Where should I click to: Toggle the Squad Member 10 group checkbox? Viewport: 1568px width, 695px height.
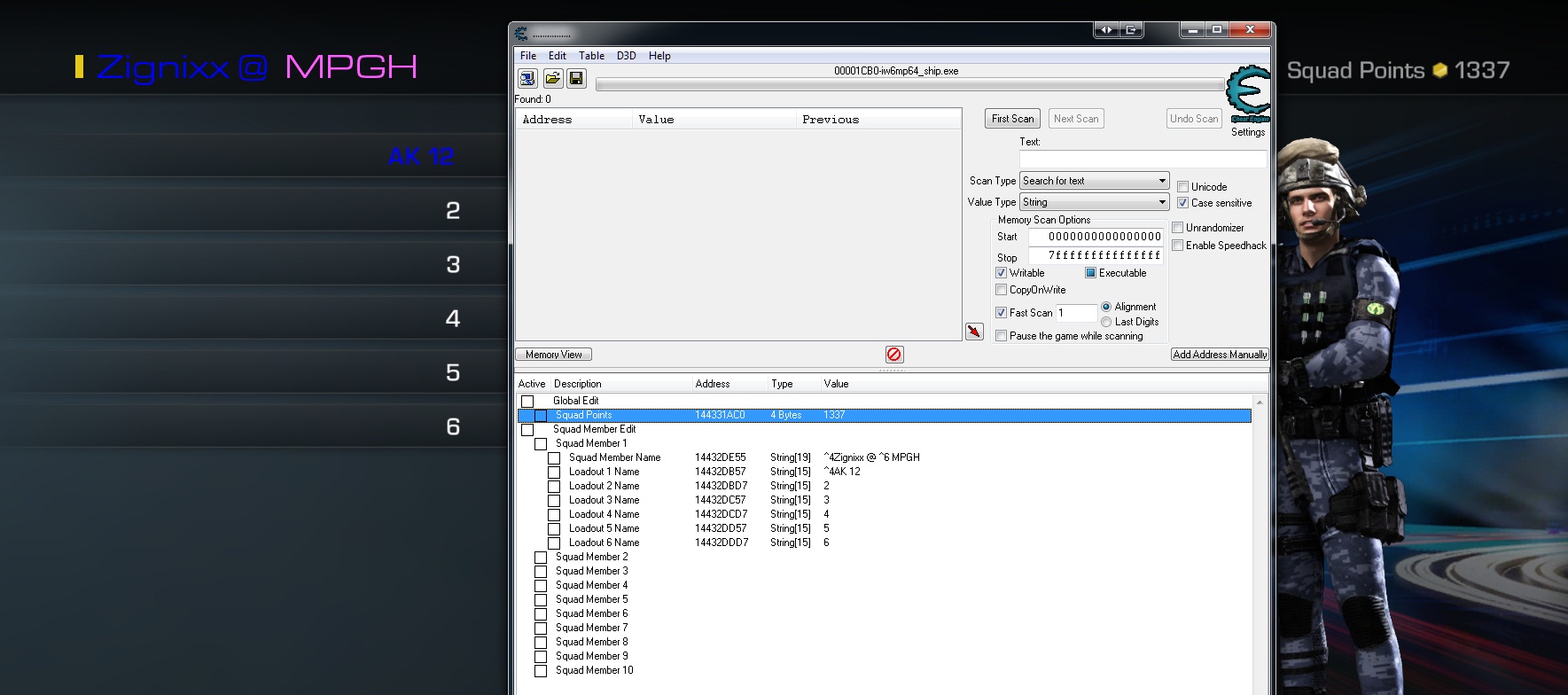tap(541, 671)
